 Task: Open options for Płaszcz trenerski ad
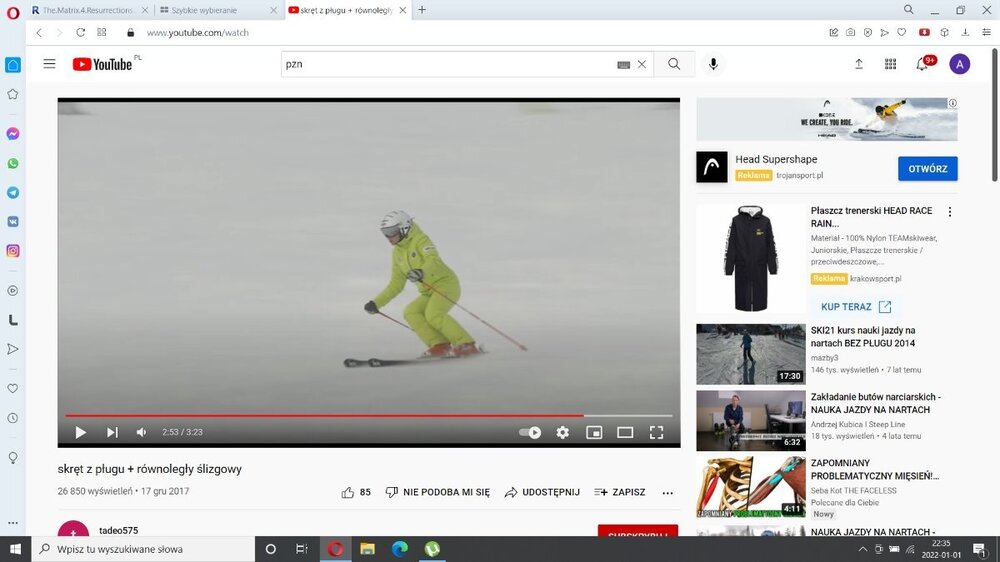950,212
